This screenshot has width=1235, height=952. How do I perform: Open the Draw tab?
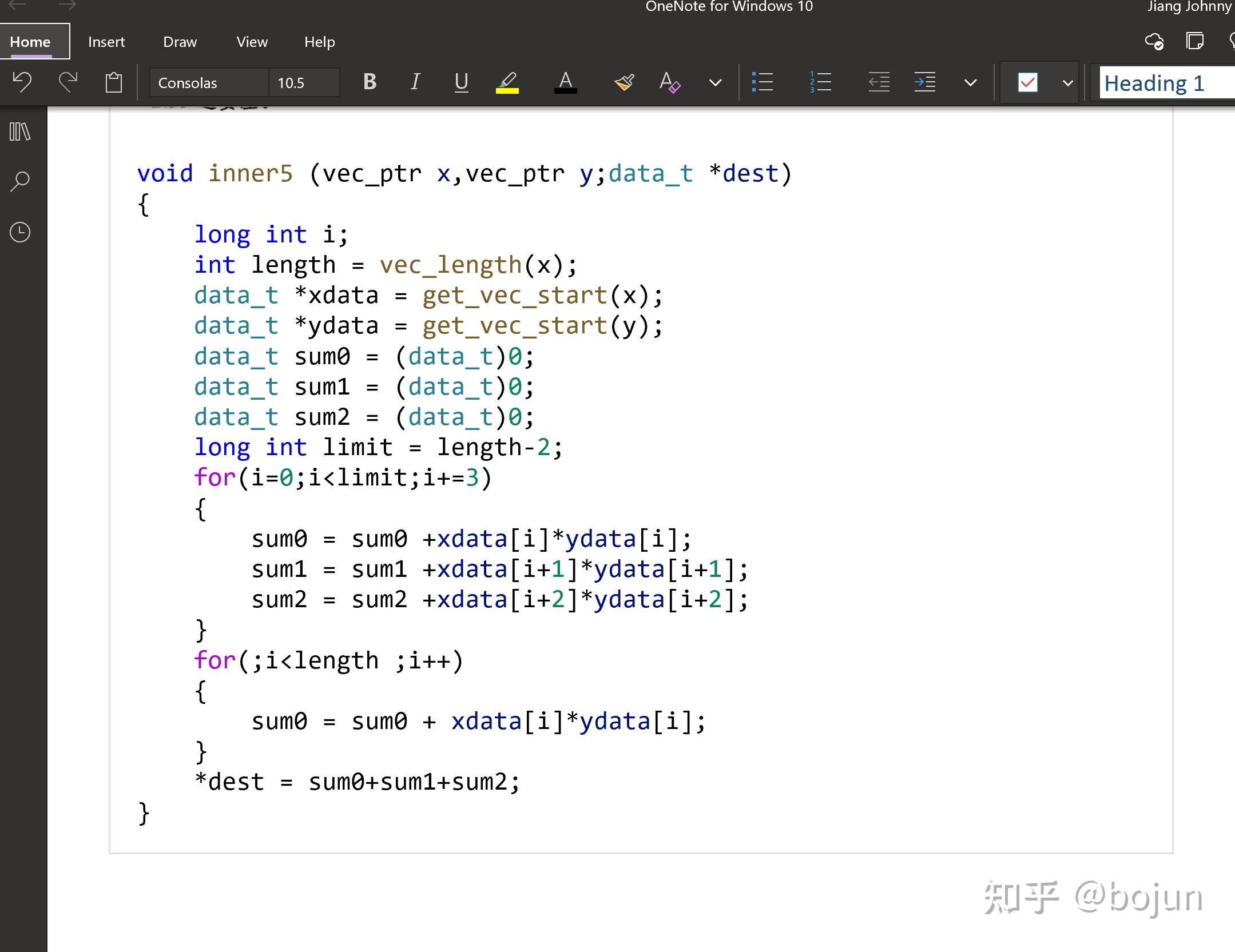coord(180,42)
